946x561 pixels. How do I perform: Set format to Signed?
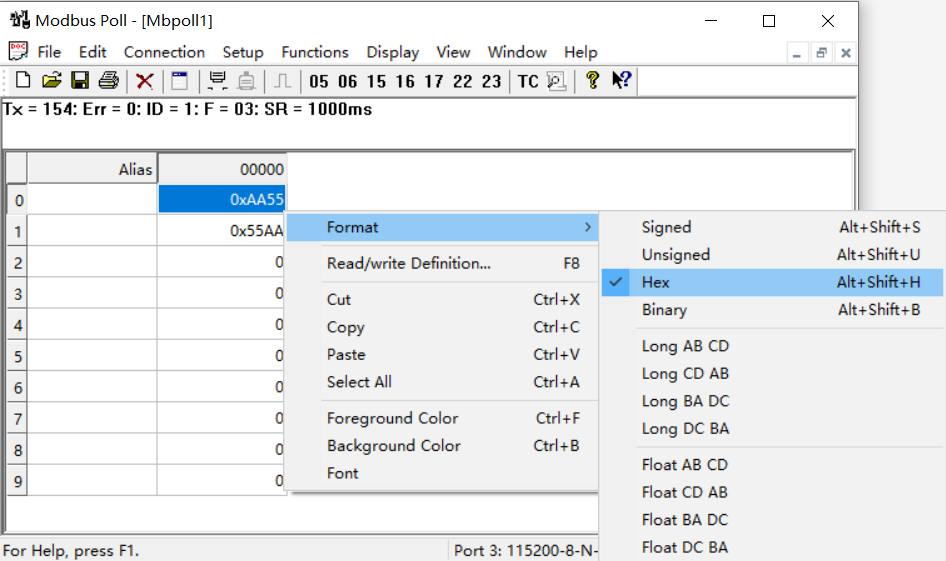pos(772,227)
